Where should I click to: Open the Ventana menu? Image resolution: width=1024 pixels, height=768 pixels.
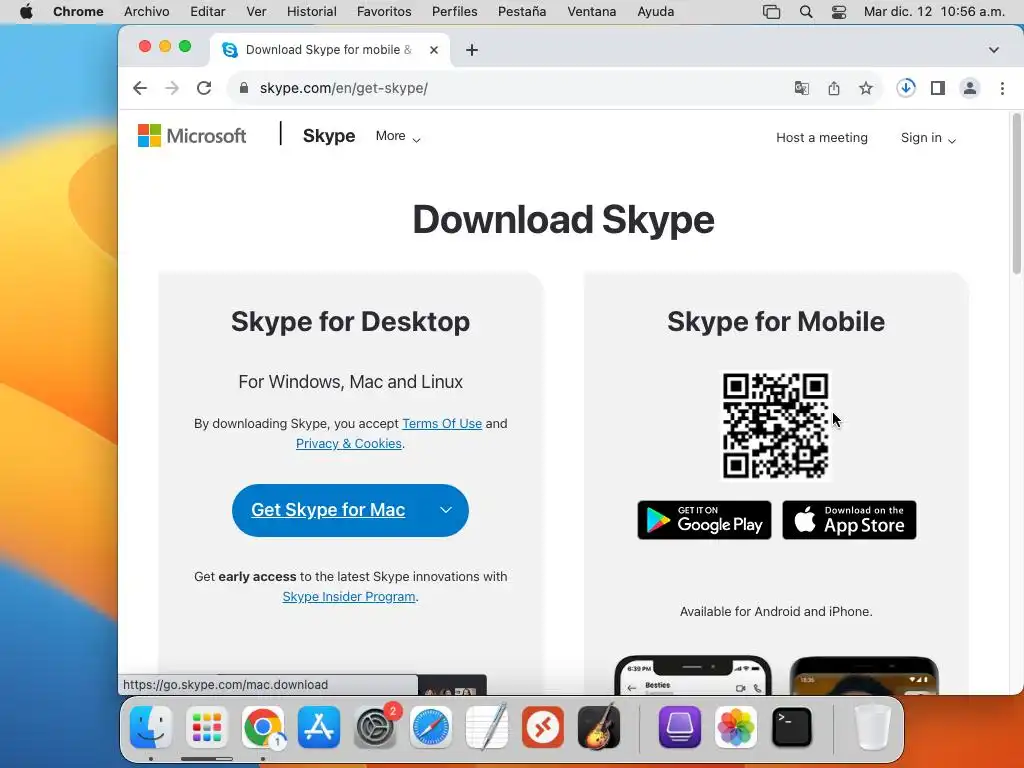pyautogui.click(x=592, y=12)
